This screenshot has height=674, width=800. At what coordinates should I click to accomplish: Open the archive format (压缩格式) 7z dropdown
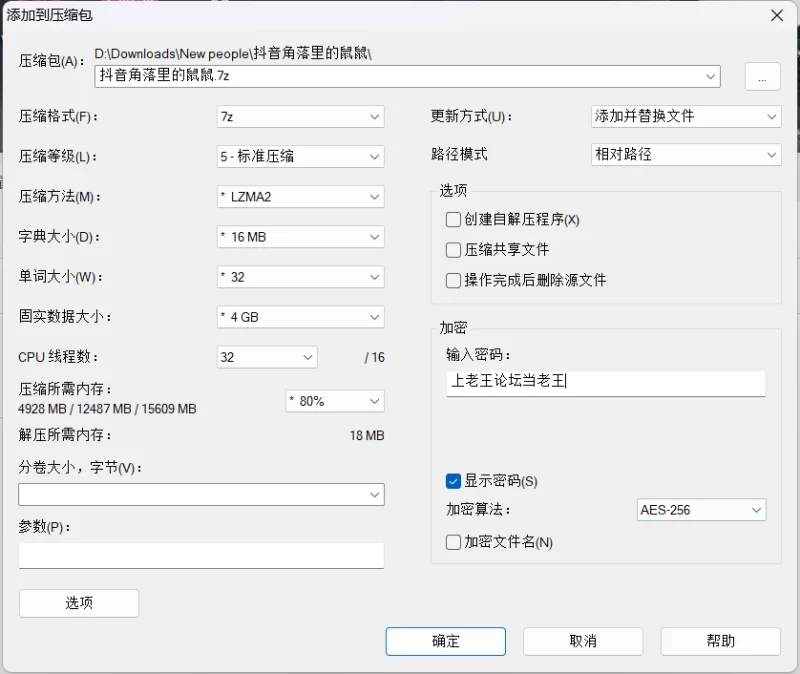tap(300, 117)
